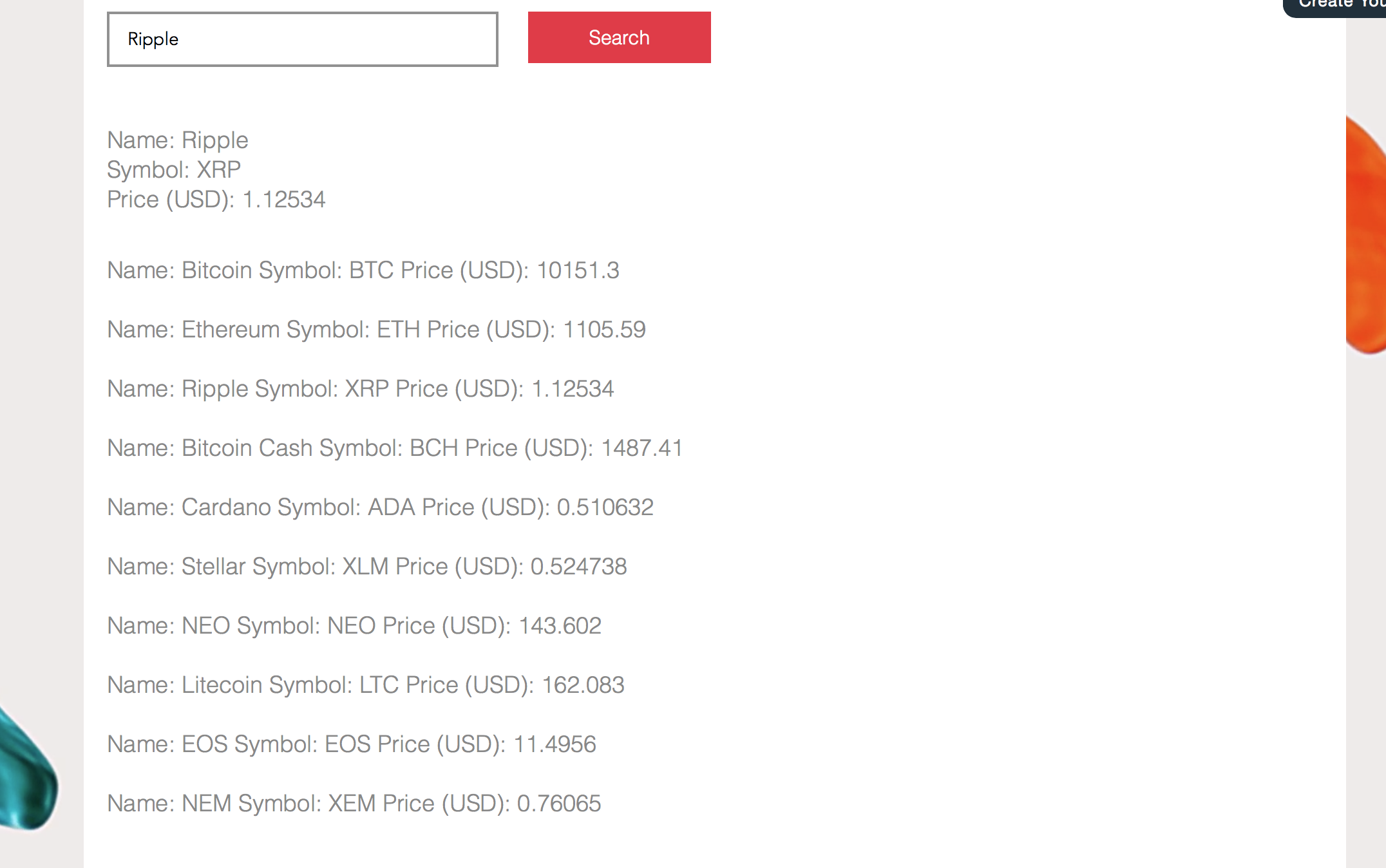
Task: Select the Bitcoin BTC price row
Action: coord(363,270)
